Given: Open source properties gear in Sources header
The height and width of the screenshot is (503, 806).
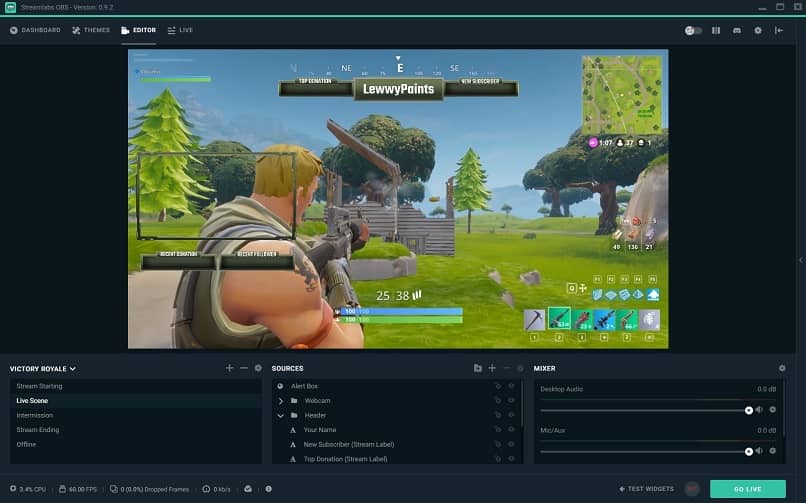Looking at the screenshot, I should (520, 368).
